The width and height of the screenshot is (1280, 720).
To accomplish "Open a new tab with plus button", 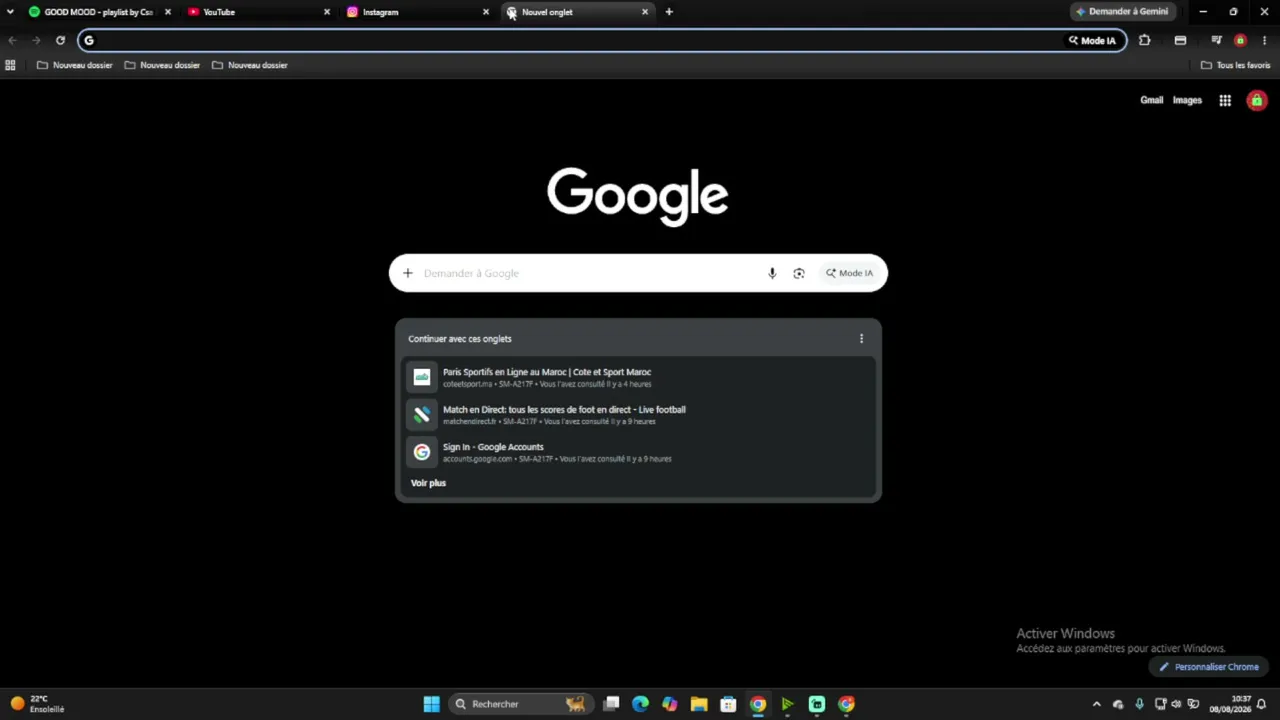I will (x=669, y=12).
